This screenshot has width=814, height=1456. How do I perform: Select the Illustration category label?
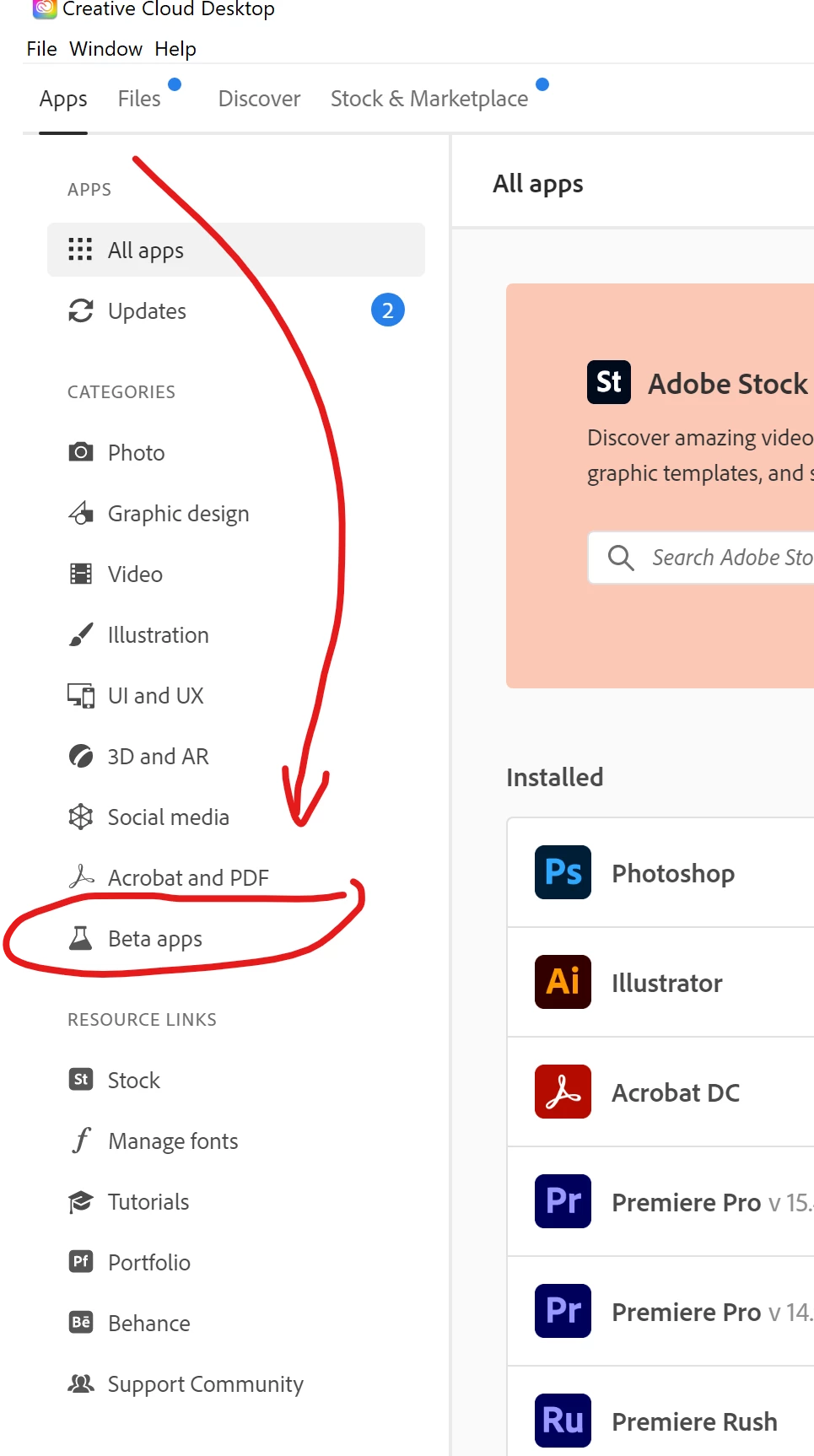159,635
